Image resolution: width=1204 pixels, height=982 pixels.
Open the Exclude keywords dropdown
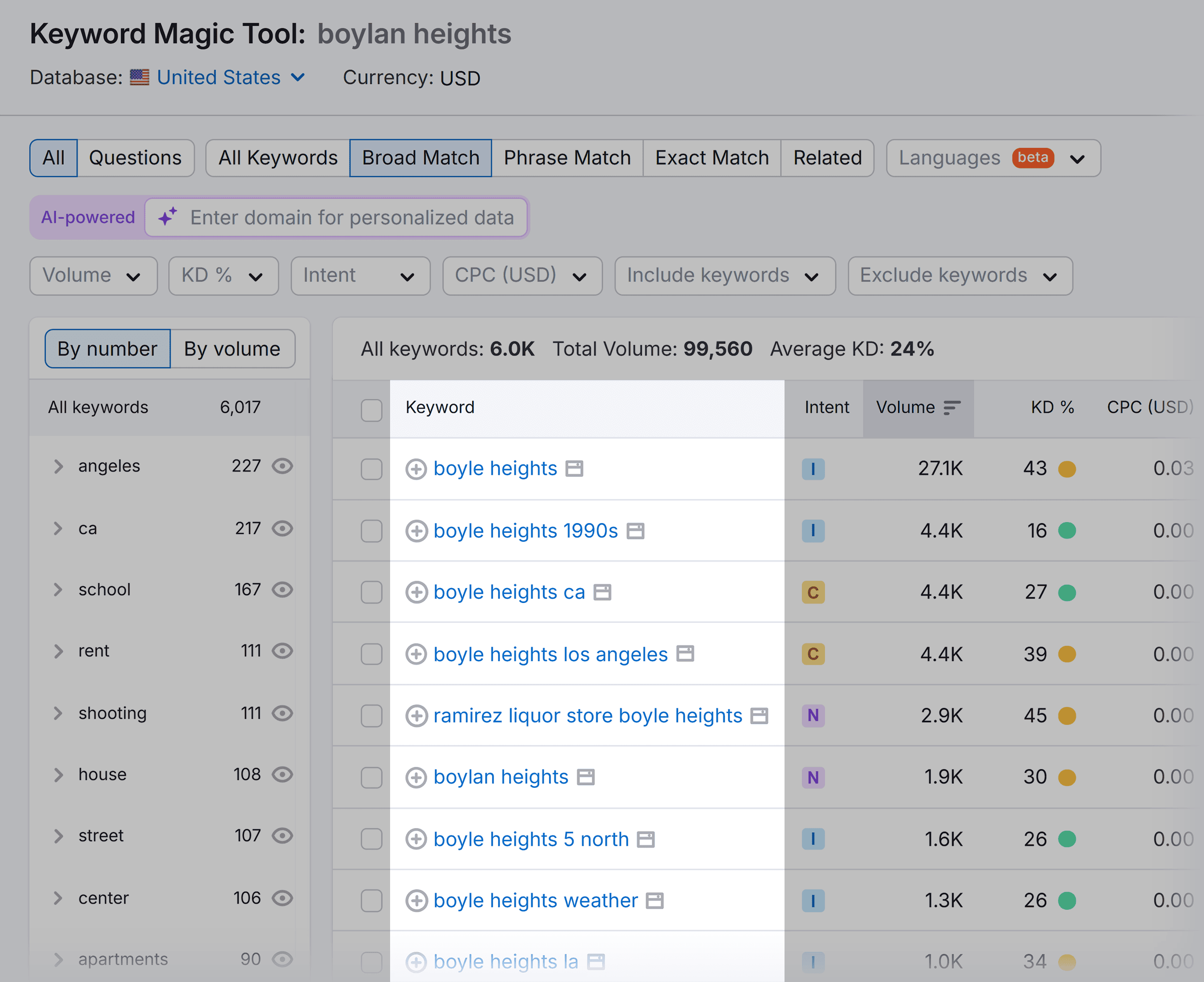tap(960, 276)
